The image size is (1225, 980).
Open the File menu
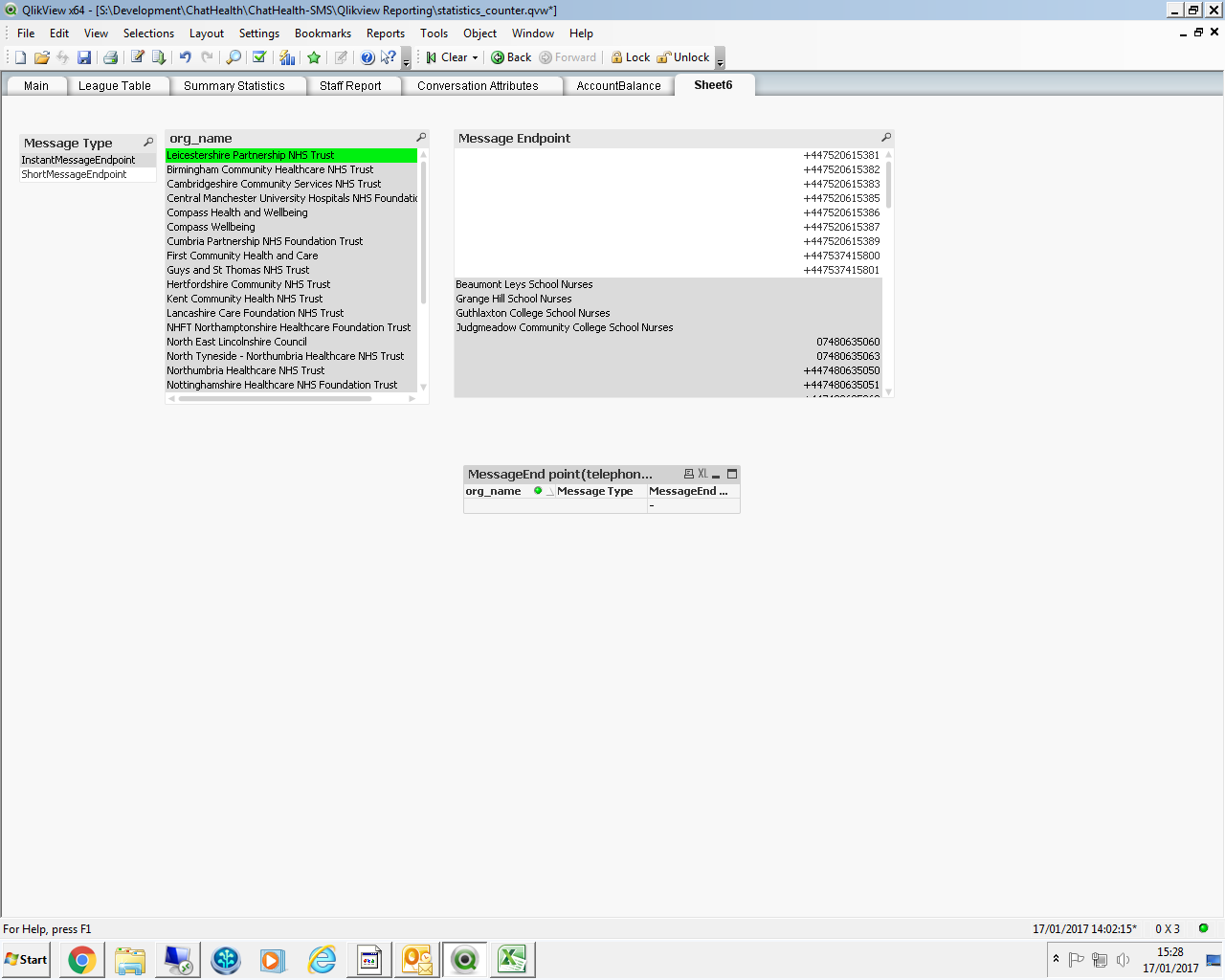pyautogui.click(x=26, y=33)
